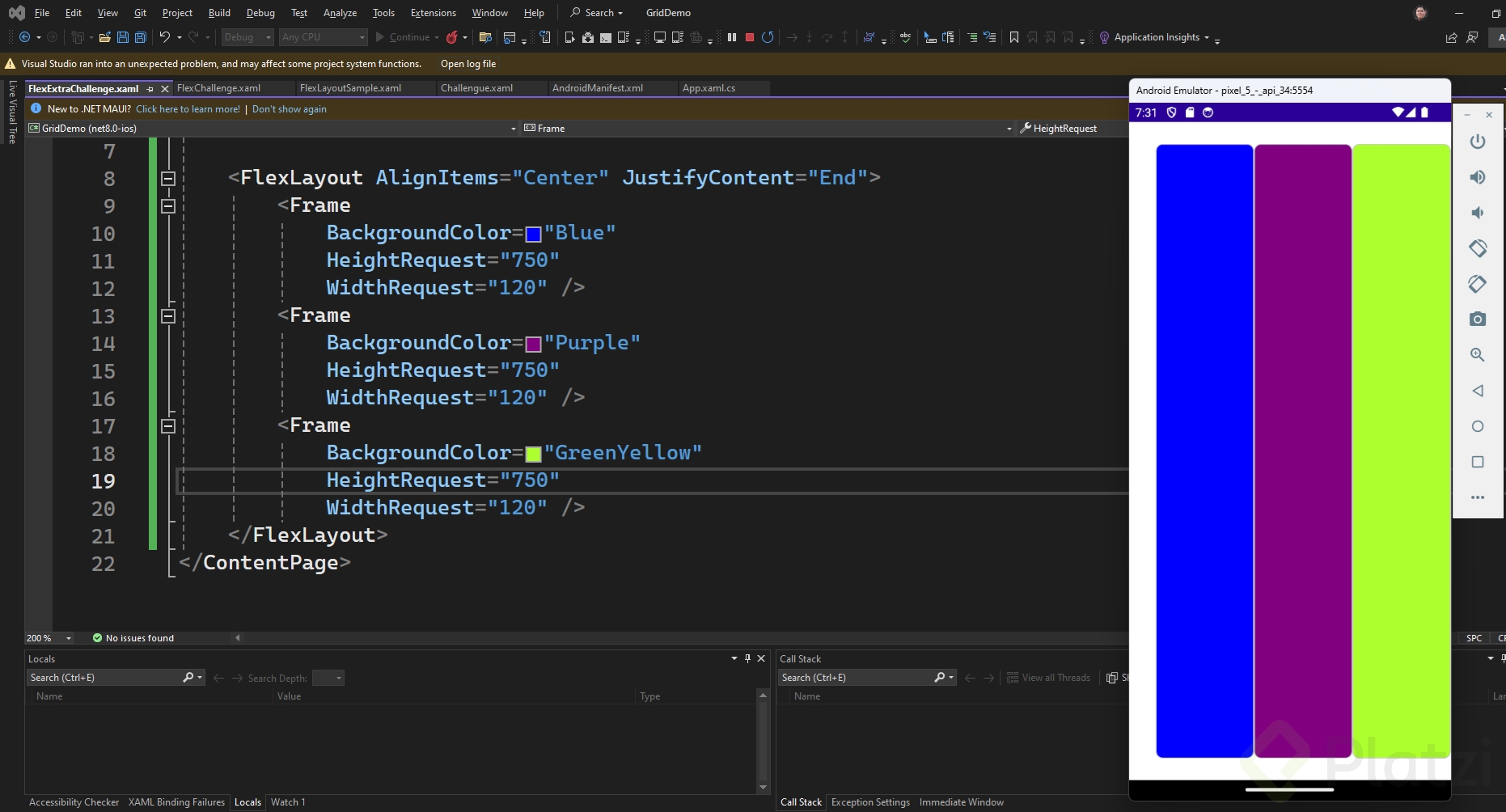This screenshot has height=812, width=1506.
Task: Click the emulator camera screenshot icon
Action: click(x=1477, y=319)
